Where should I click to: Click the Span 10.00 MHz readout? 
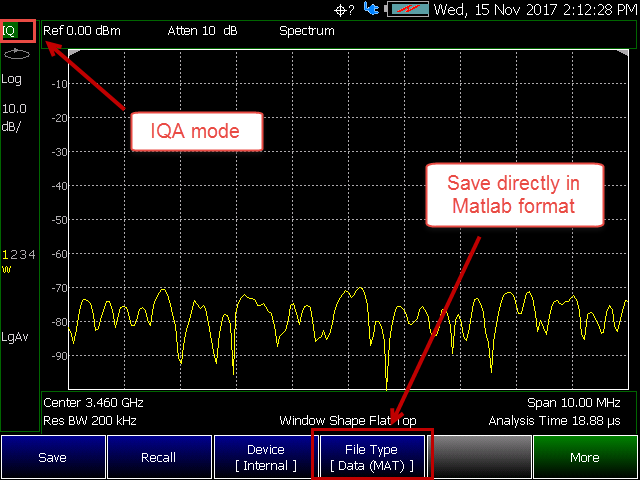[x=574, y=403]
